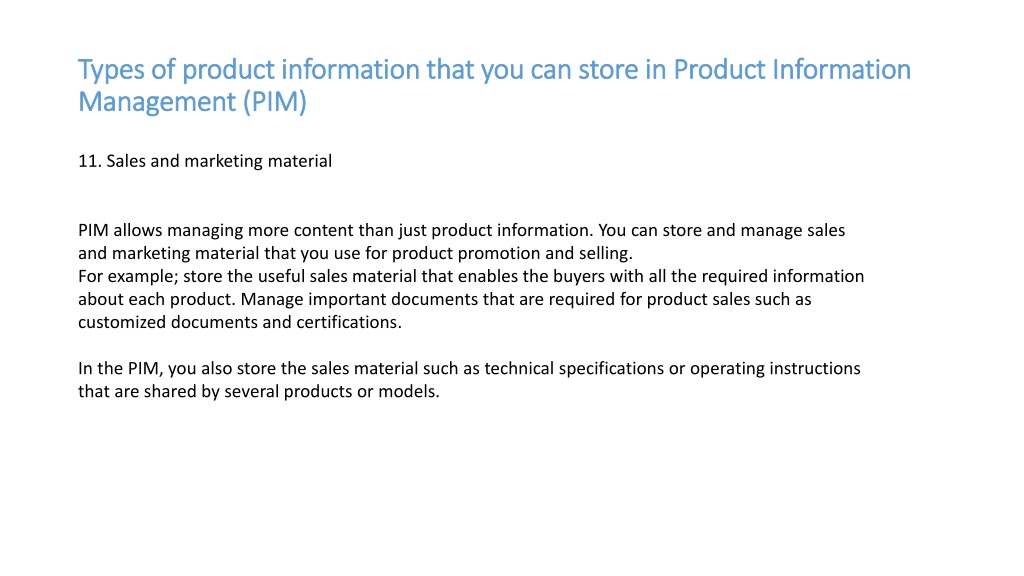Click the line 'that are shared by several'
Viewport: 1024px width, 576px height.
click(259, 391)
